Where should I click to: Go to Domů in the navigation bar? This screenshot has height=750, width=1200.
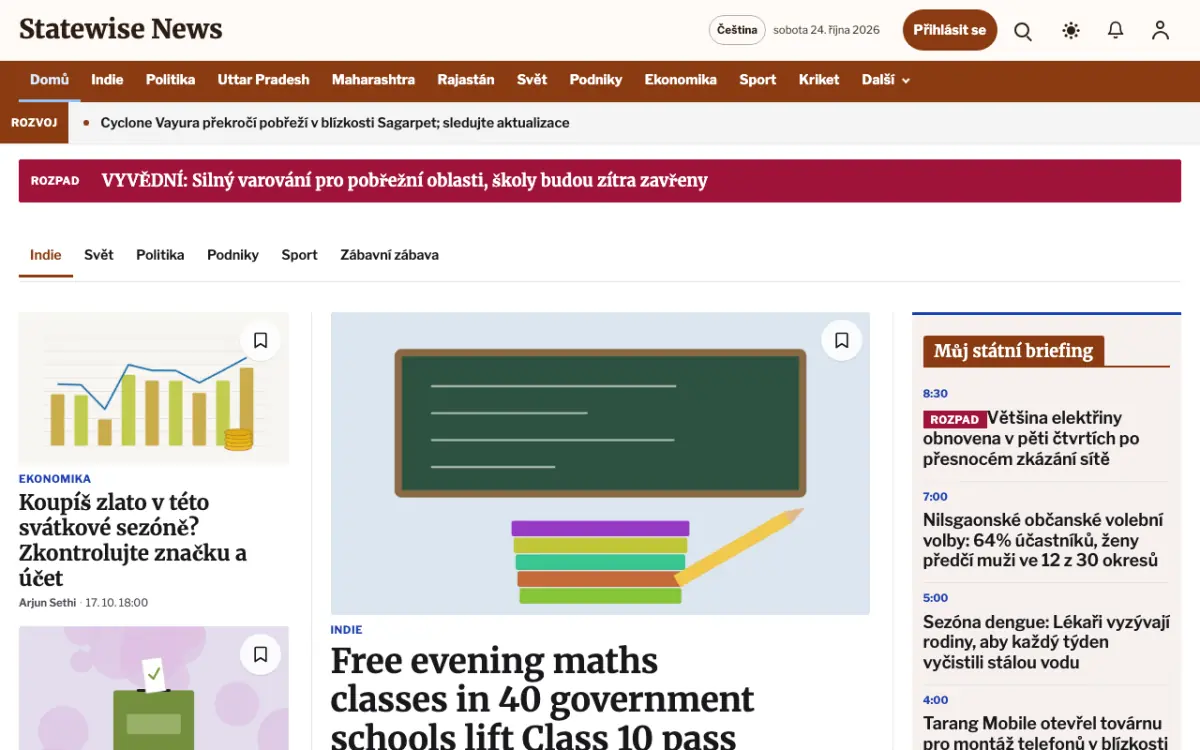(x=49, y=80)
